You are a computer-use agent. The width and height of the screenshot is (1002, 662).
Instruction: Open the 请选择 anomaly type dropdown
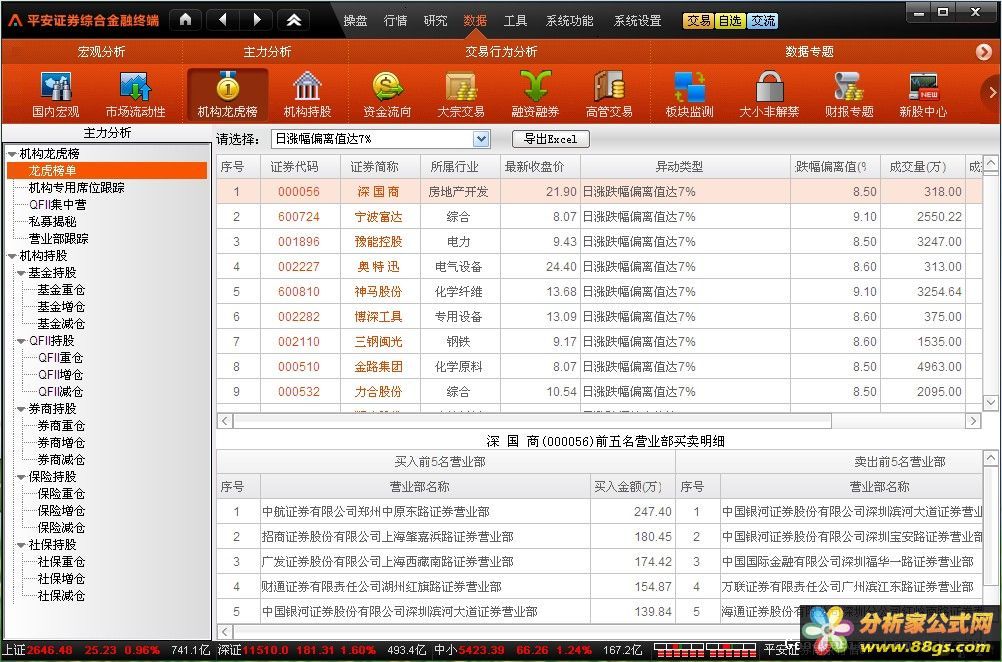pyautogui.click(x=481, y=139)
